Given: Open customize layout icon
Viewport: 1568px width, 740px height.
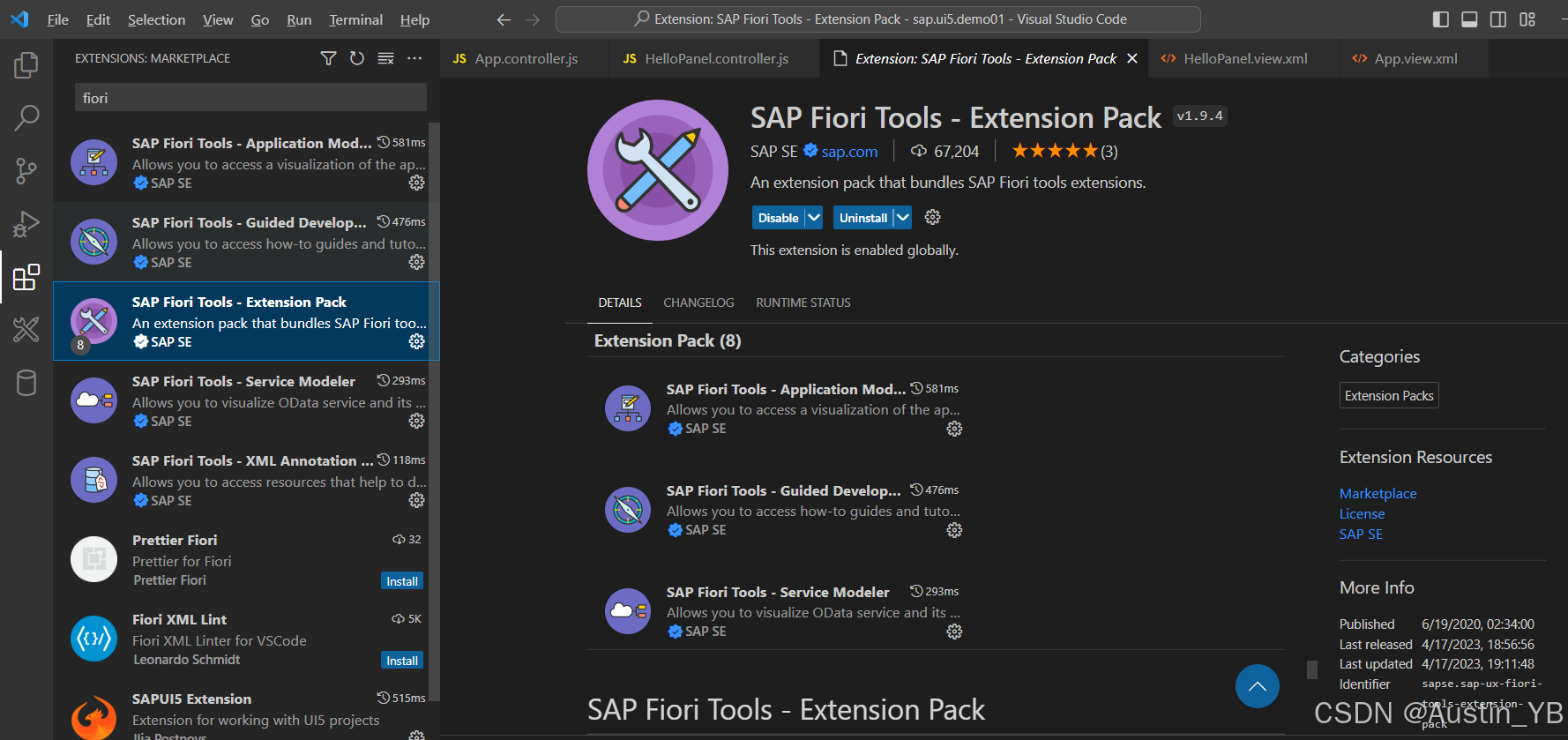Looking at the screenshot, I should click(1527, 19).
